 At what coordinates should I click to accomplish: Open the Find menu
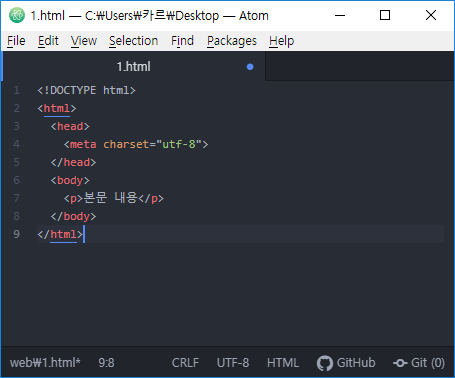tap(182, 41)
